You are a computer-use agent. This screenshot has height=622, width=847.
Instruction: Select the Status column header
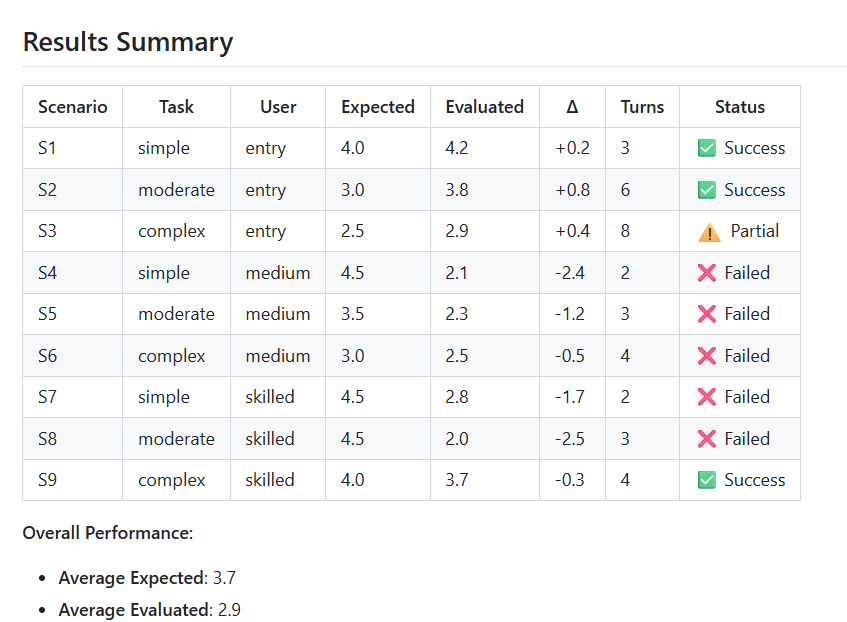[x=740, y=107]
